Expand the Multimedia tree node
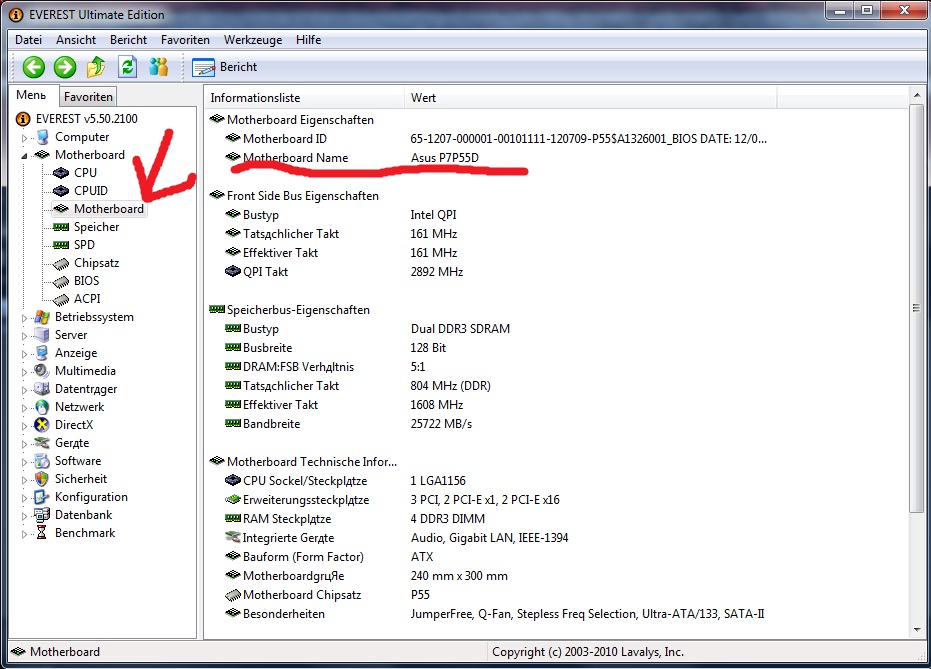 pyautogui.click(x=24, y=372)
